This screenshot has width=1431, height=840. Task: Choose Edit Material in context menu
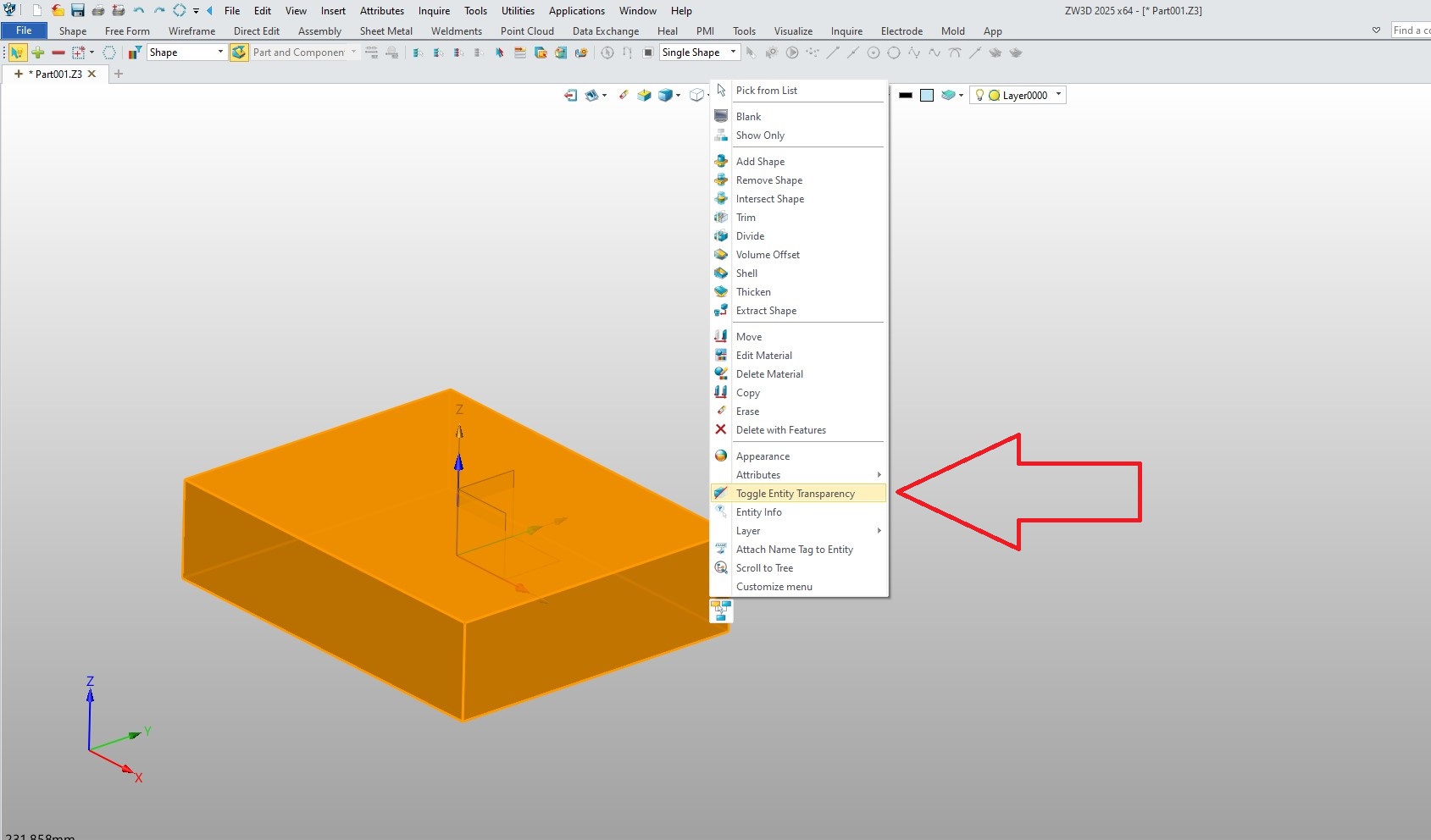click(799, 355)
